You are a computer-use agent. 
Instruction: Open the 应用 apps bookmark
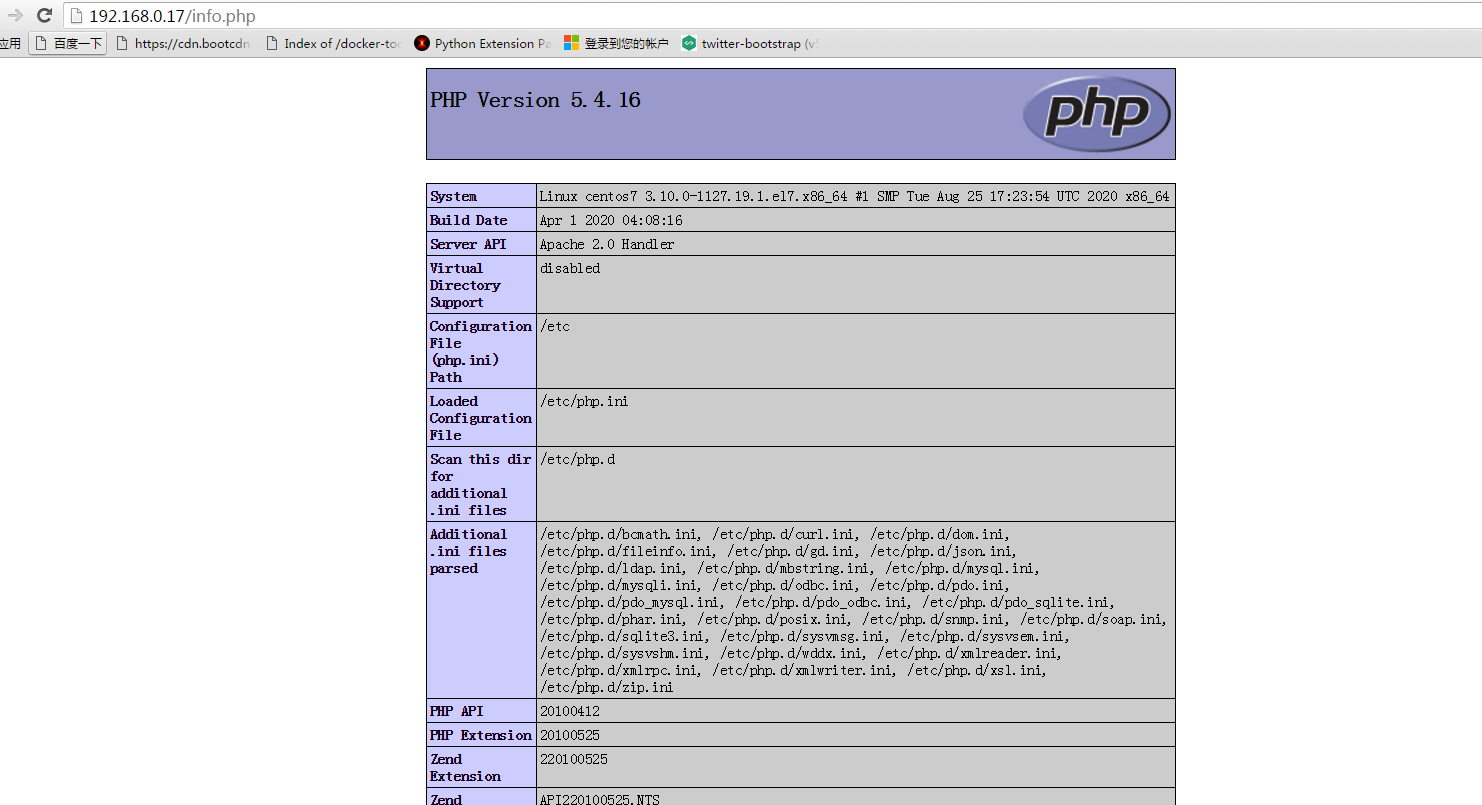(x=10, y=43)
